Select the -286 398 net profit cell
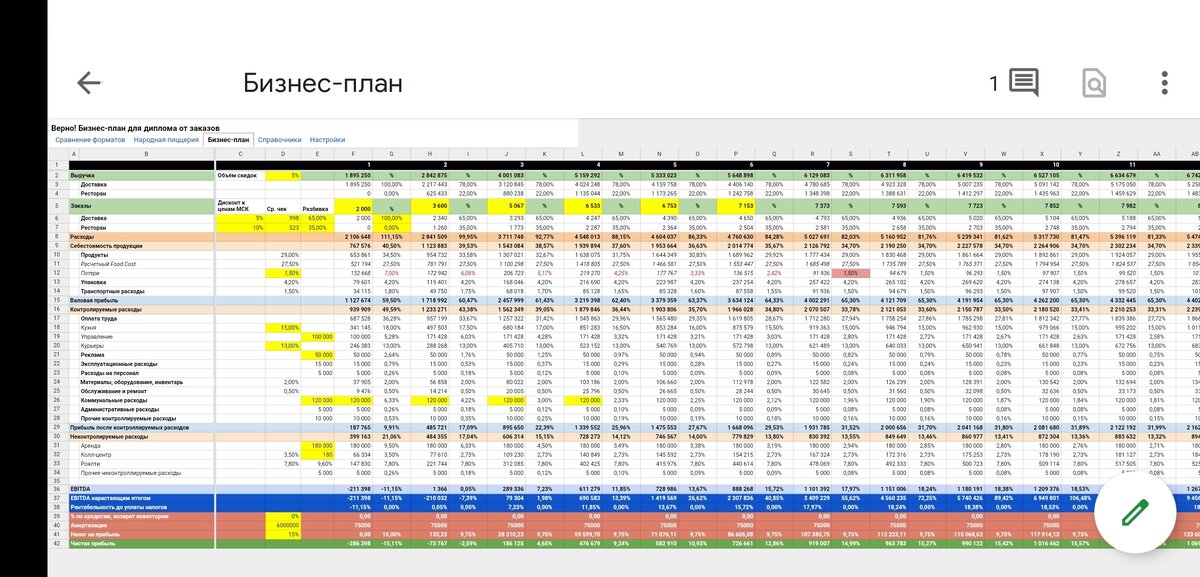The width and height of the screenshot is (1200, 577). (x=354, y=541)
